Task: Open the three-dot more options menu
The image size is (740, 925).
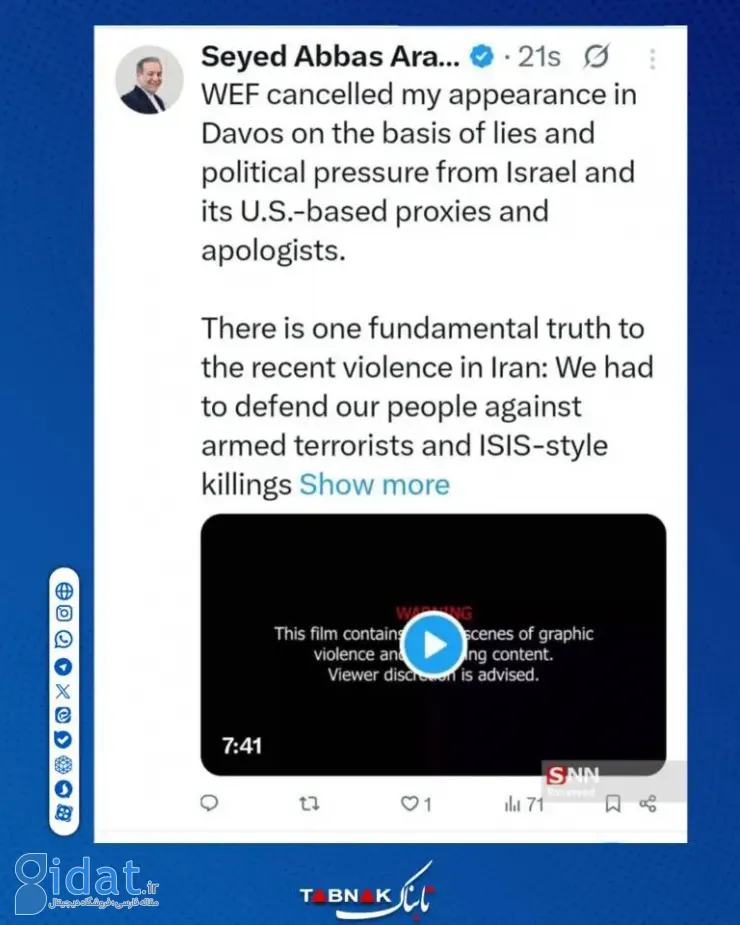Action: tap(652, 59)
